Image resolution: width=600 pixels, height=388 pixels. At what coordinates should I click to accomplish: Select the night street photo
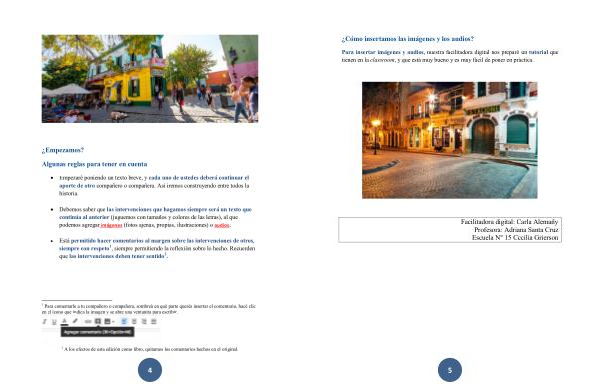tap(450, 140)
